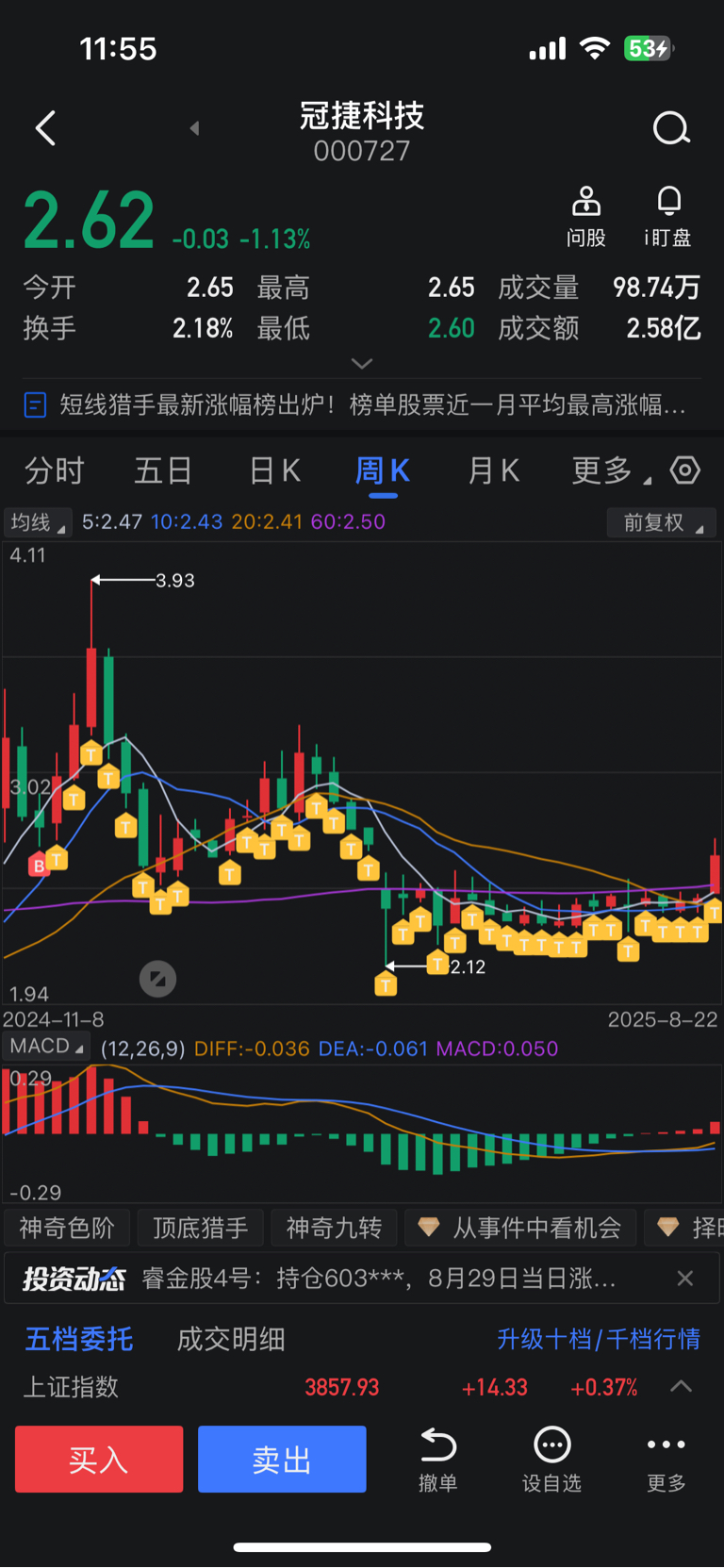
Task: Open the 前复权 adjustment dropdown
Action: click(662, 522)
